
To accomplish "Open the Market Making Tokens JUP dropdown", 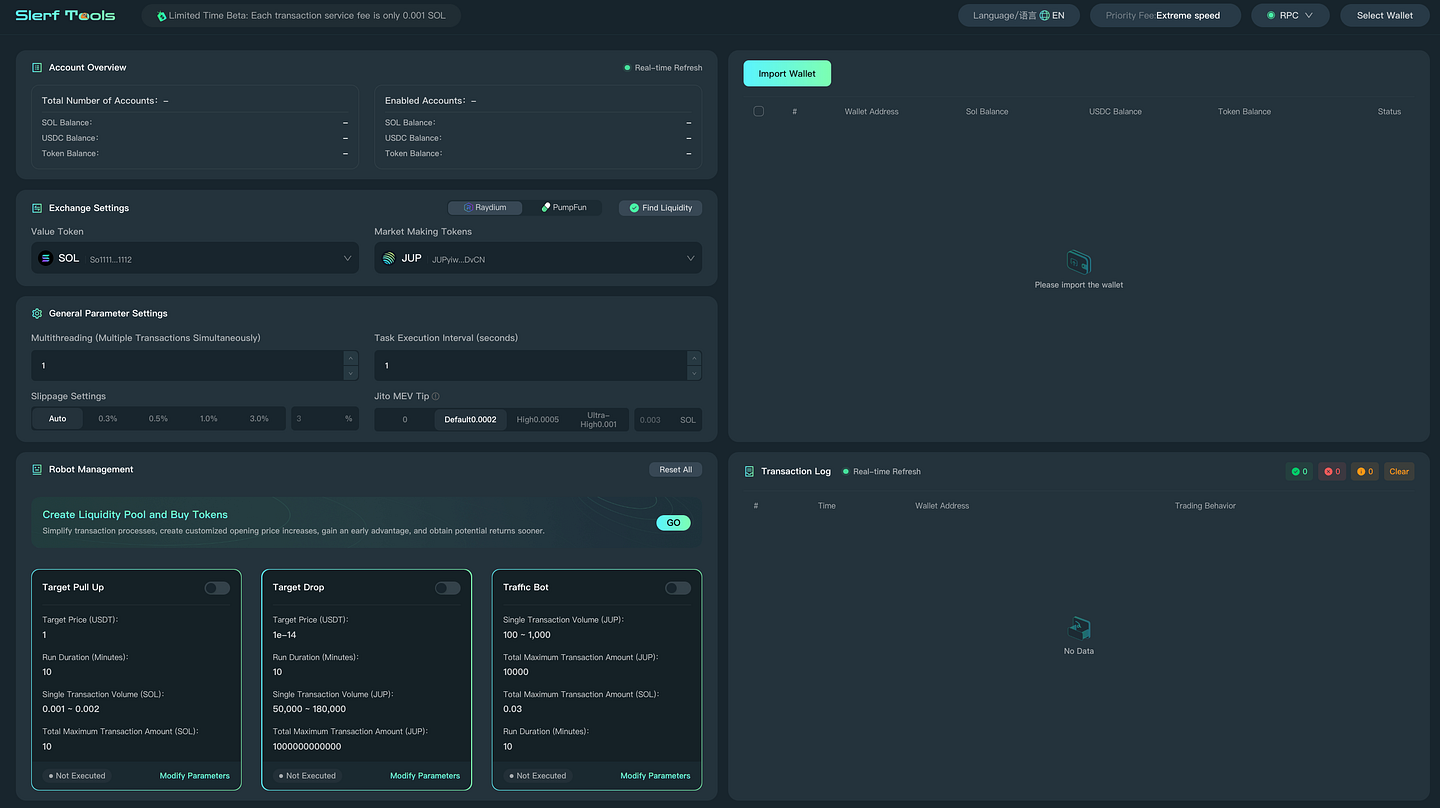I will coord(538,258).
